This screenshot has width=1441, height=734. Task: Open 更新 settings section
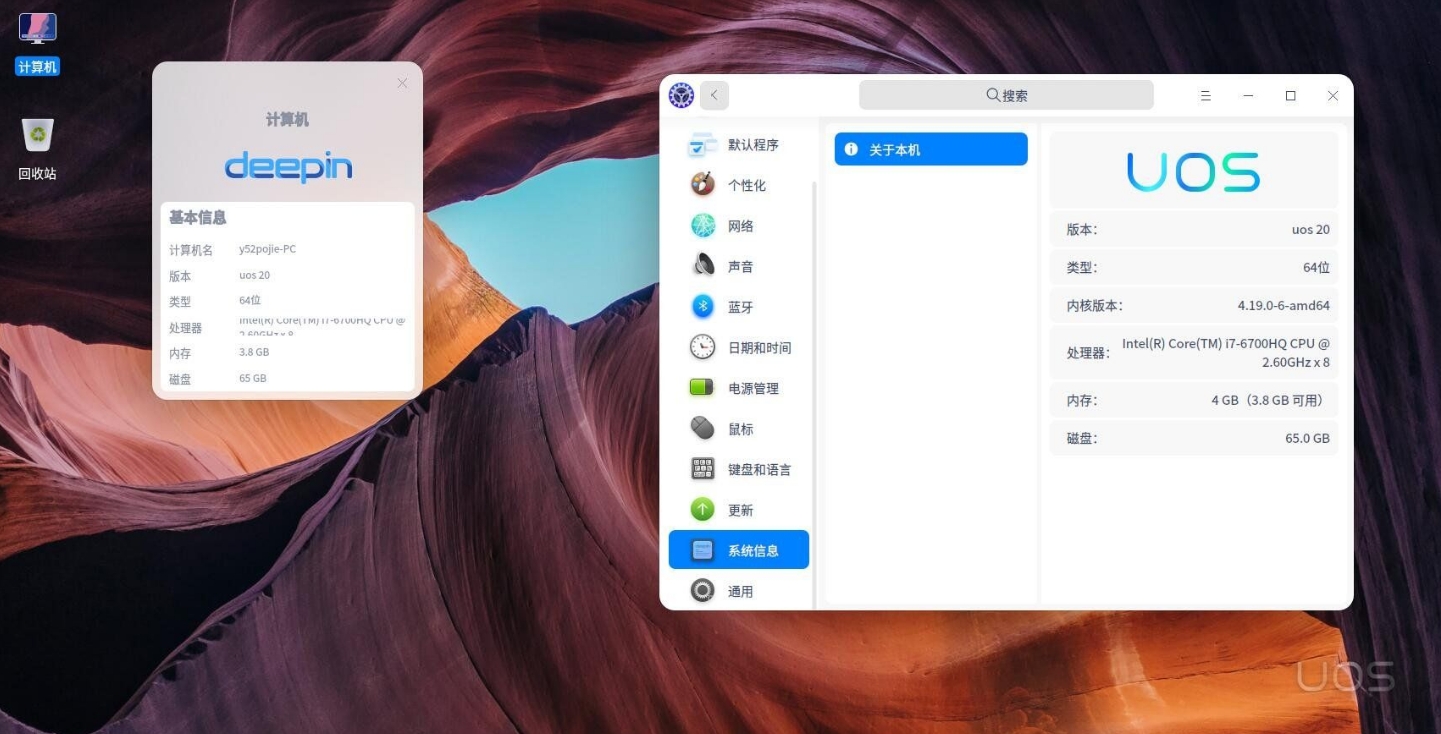(739, 510)
